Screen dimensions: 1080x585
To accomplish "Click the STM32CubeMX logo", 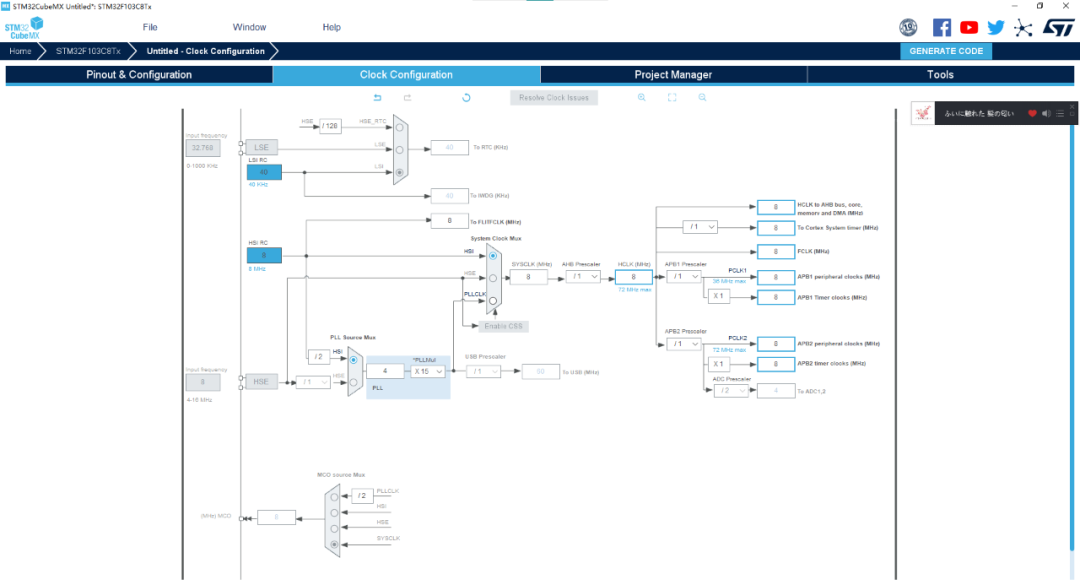I will pos(23,28).
